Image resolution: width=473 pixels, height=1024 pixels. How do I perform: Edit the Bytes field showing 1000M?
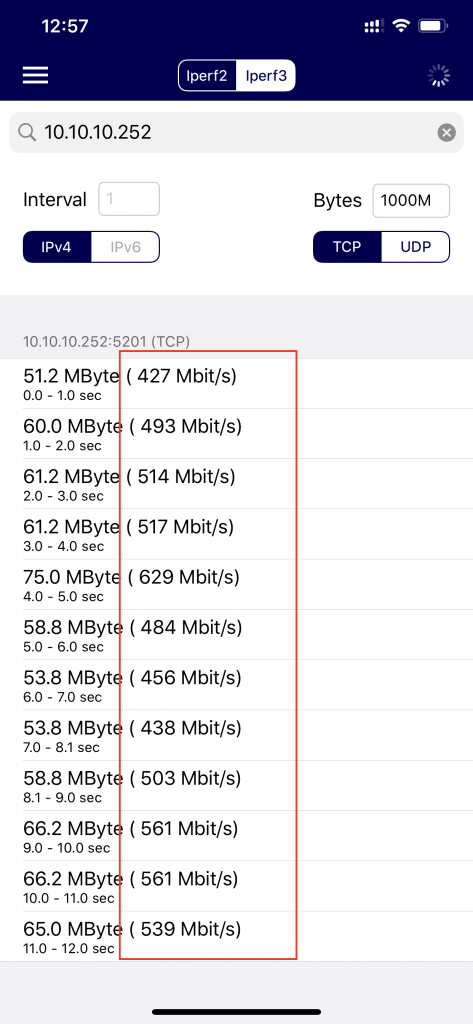pyautogui.click(x=411, y=200)
